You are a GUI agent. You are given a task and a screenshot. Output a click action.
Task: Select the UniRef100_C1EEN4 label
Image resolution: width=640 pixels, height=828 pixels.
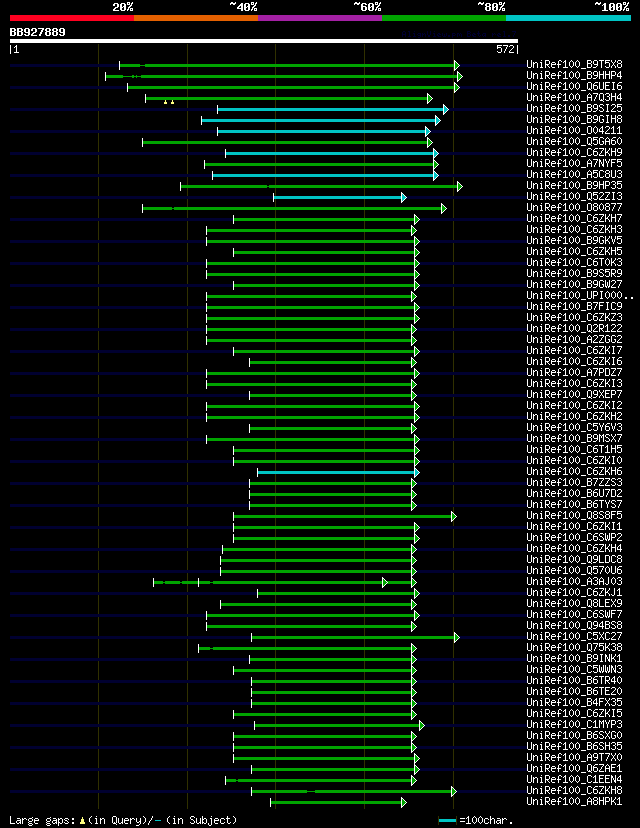tap(575, 780)
